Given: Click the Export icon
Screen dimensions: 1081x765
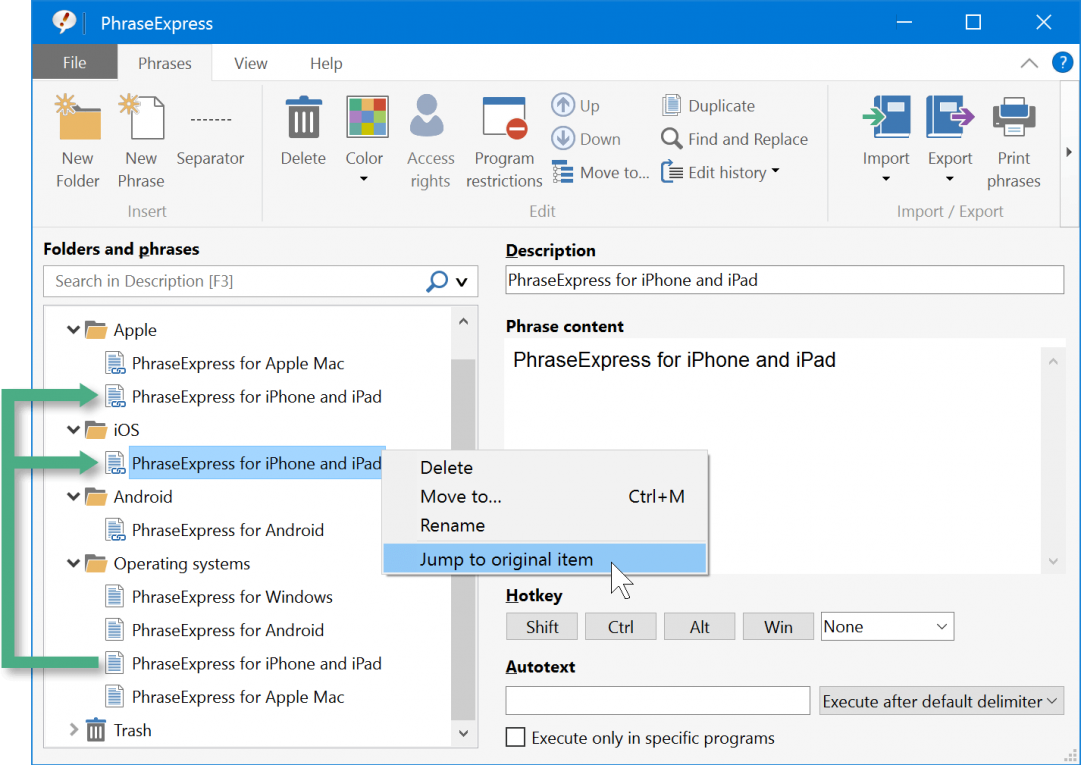Looking at the screenshot, I should pyautogui.click(x=950, y=116).
